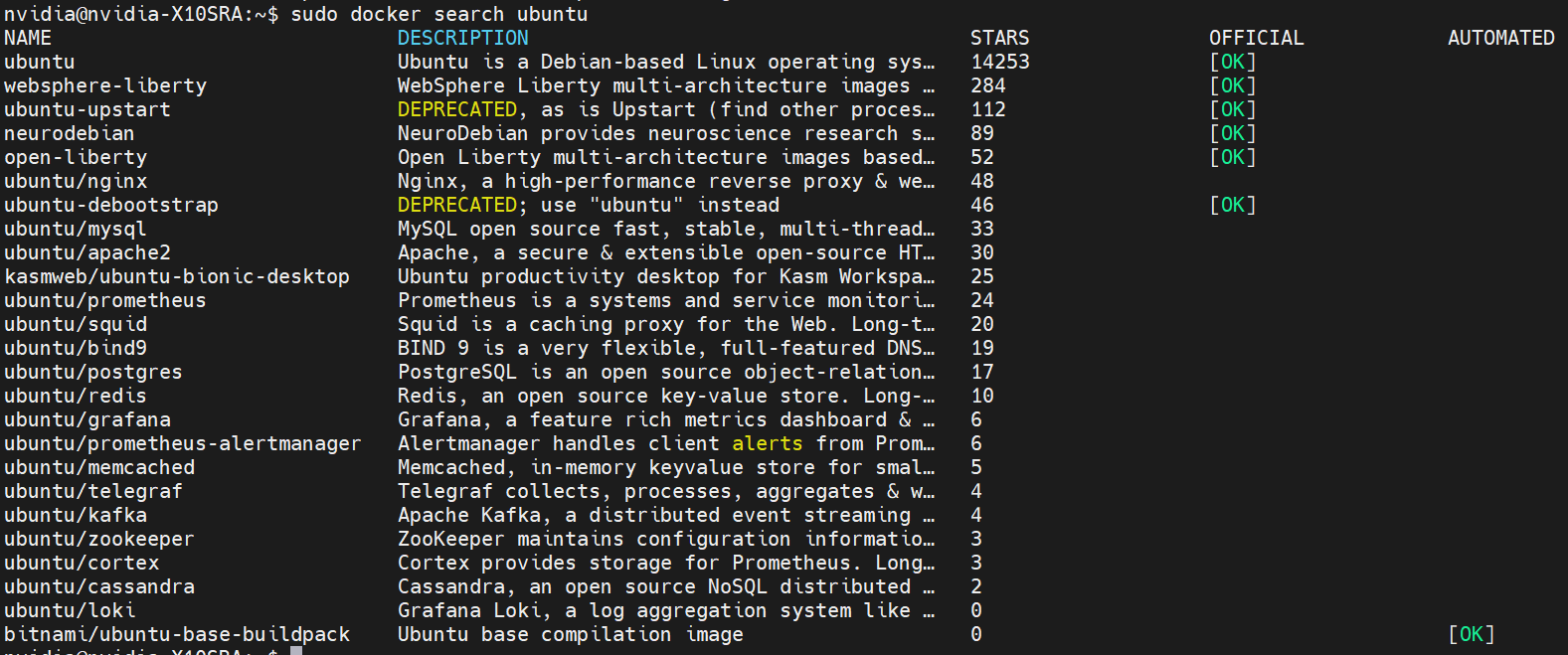This screenshot has width=1568, height=655.
Task: Click the automated [OK] marker for bitnami/ubuntu-base-buildpack
Action: (1471, 634)
